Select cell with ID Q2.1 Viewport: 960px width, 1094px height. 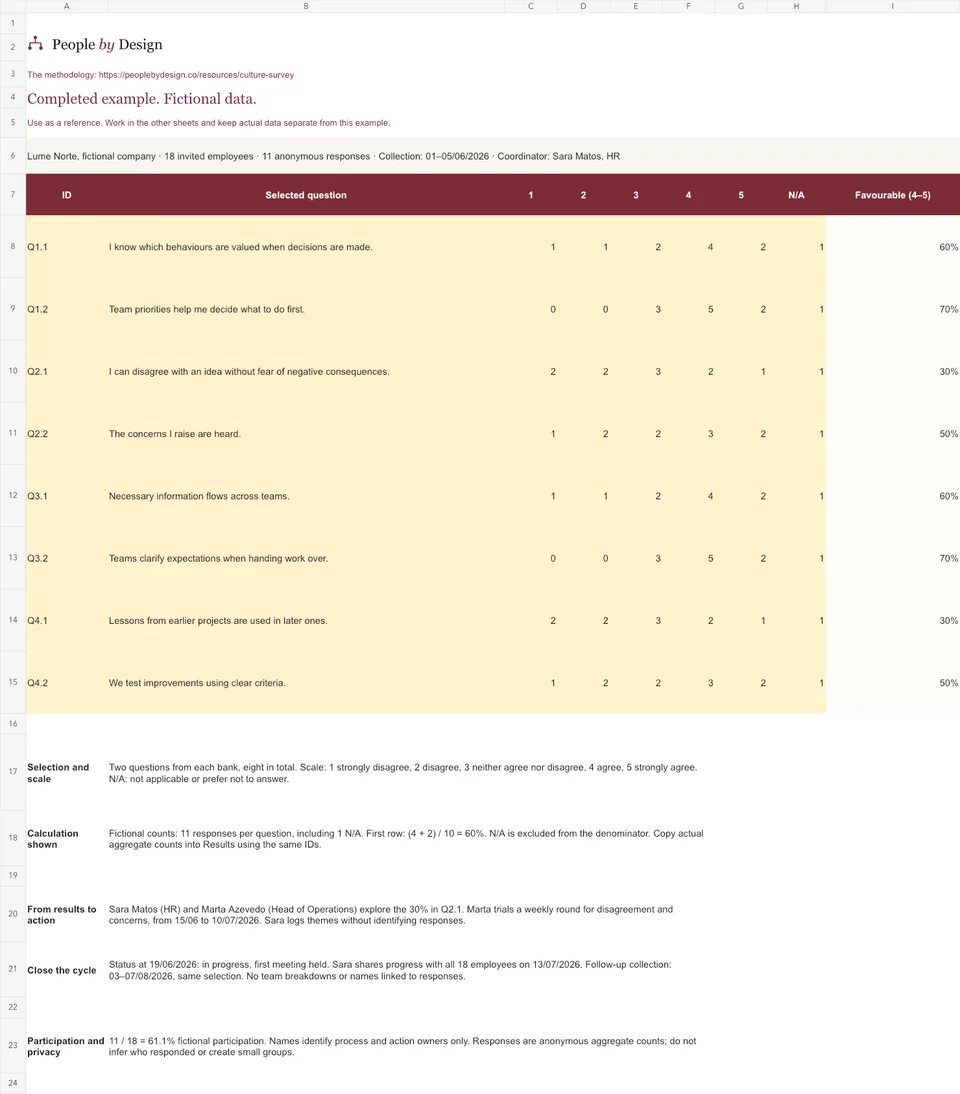[66, 371]
